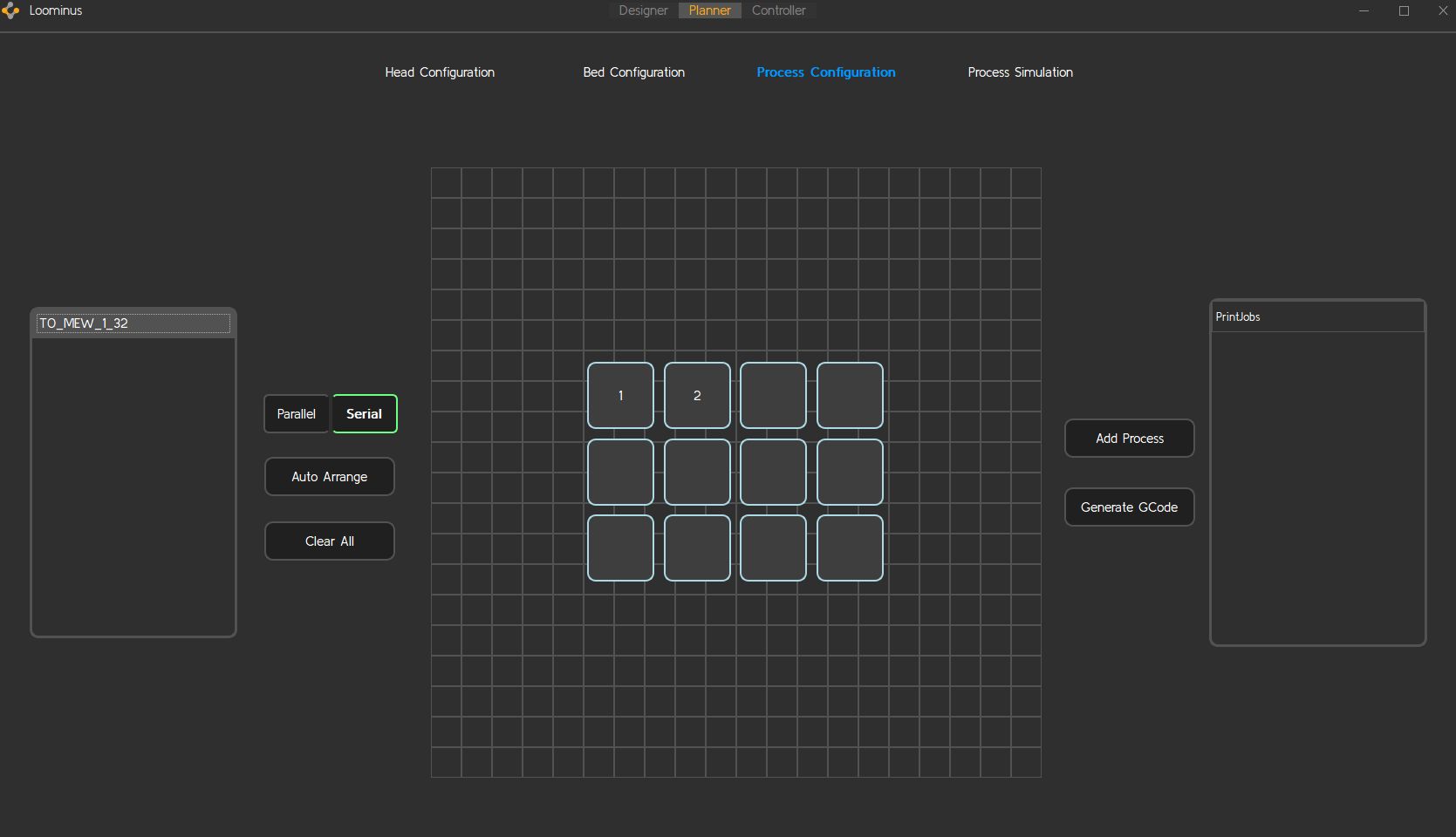Viewport: 1456px width, 837px height.
Task: Enable Serial print mode
Action: (x=365, y=414)
